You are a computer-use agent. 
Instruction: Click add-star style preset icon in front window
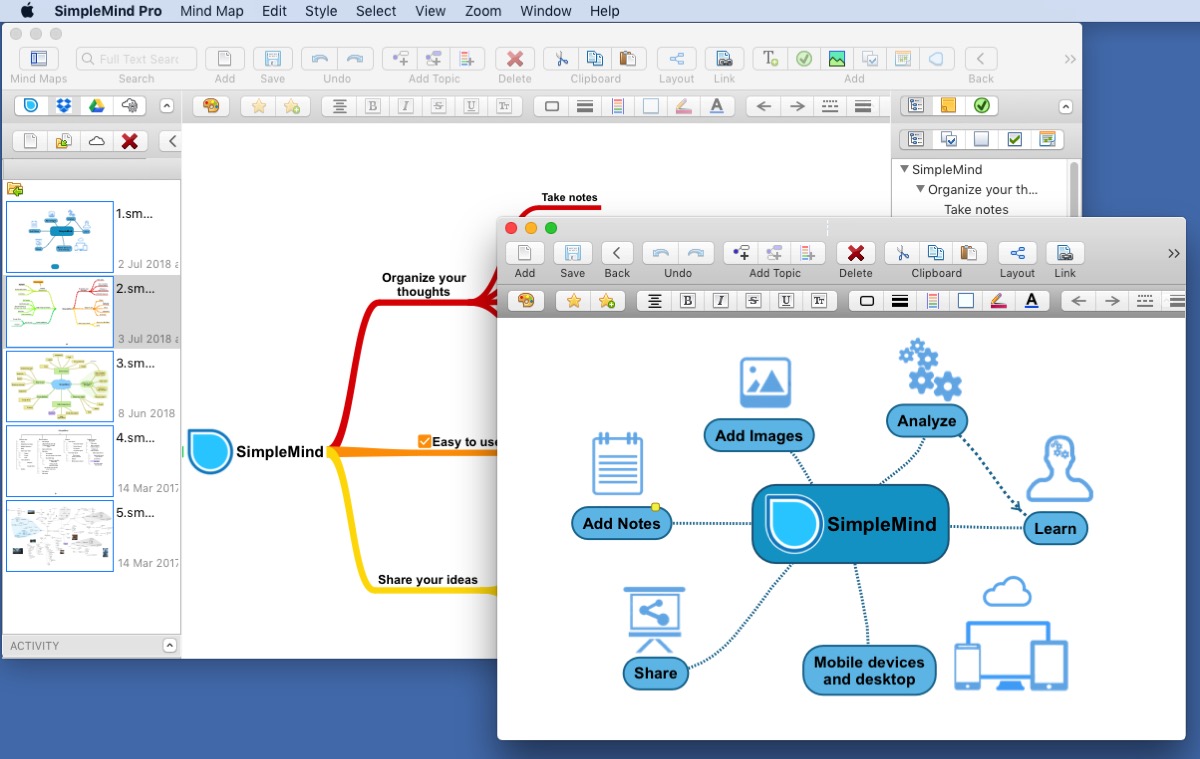tap(607, 300)
